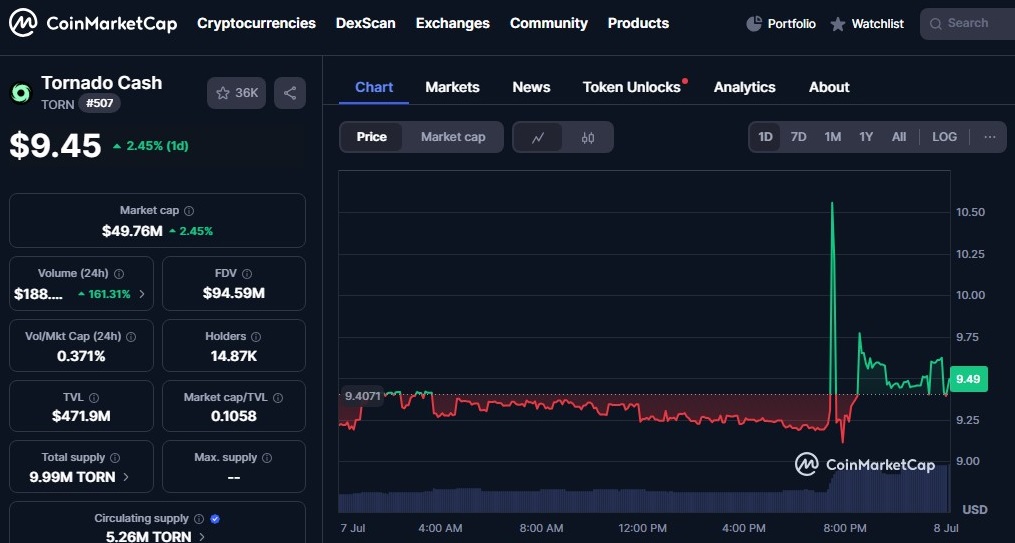Show Circulating supply info icon

coord(199,518)
